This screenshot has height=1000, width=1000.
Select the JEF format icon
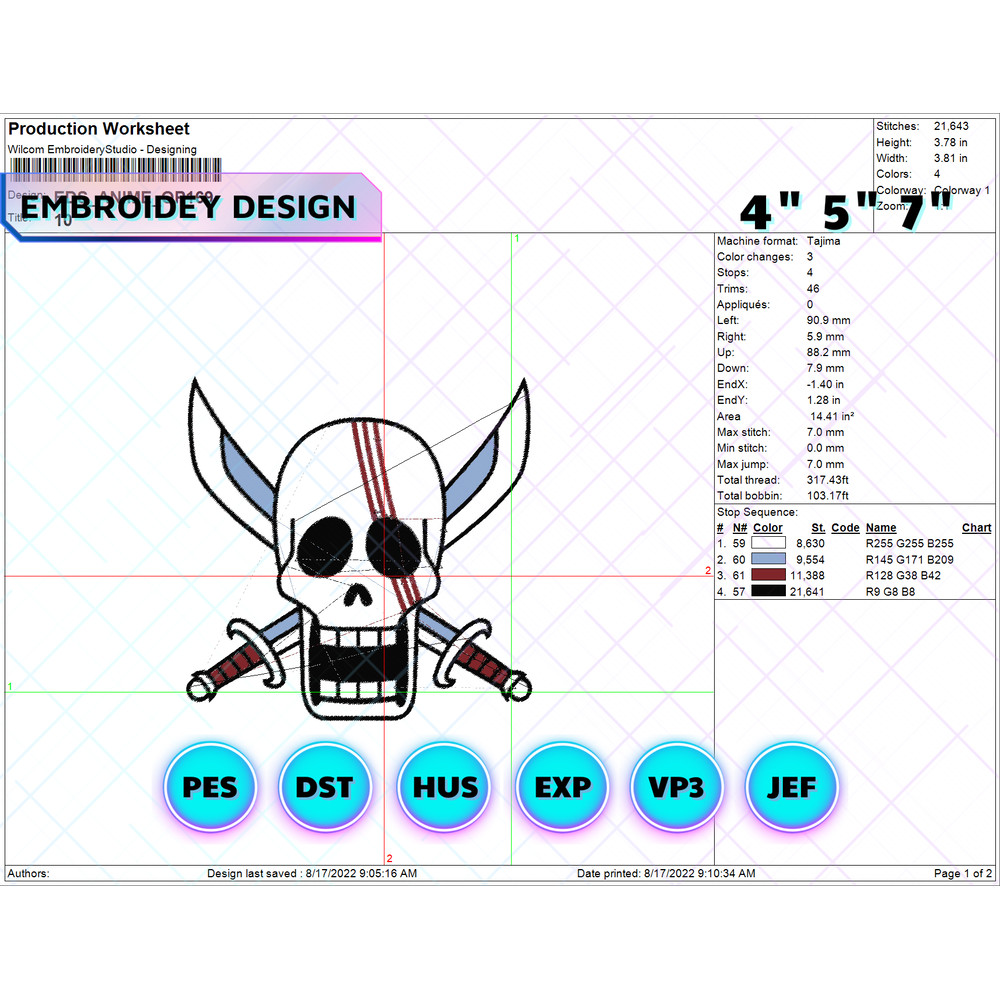click(792, 787)
